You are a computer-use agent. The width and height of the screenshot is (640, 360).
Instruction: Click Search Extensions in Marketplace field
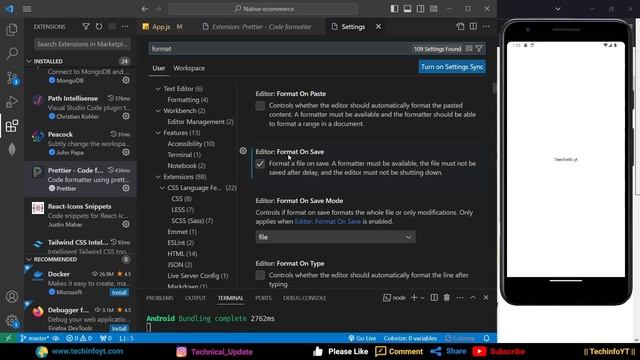(82, 44)
